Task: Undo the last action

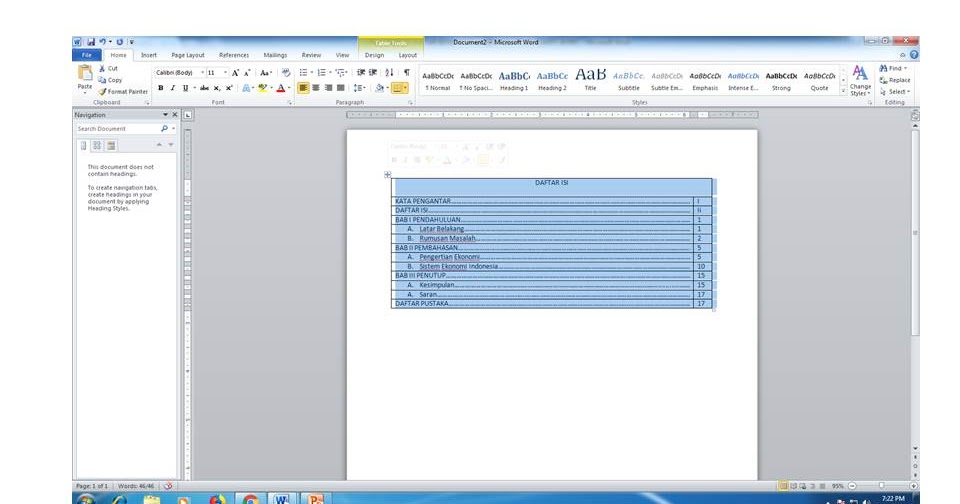Action: [102, 42]
